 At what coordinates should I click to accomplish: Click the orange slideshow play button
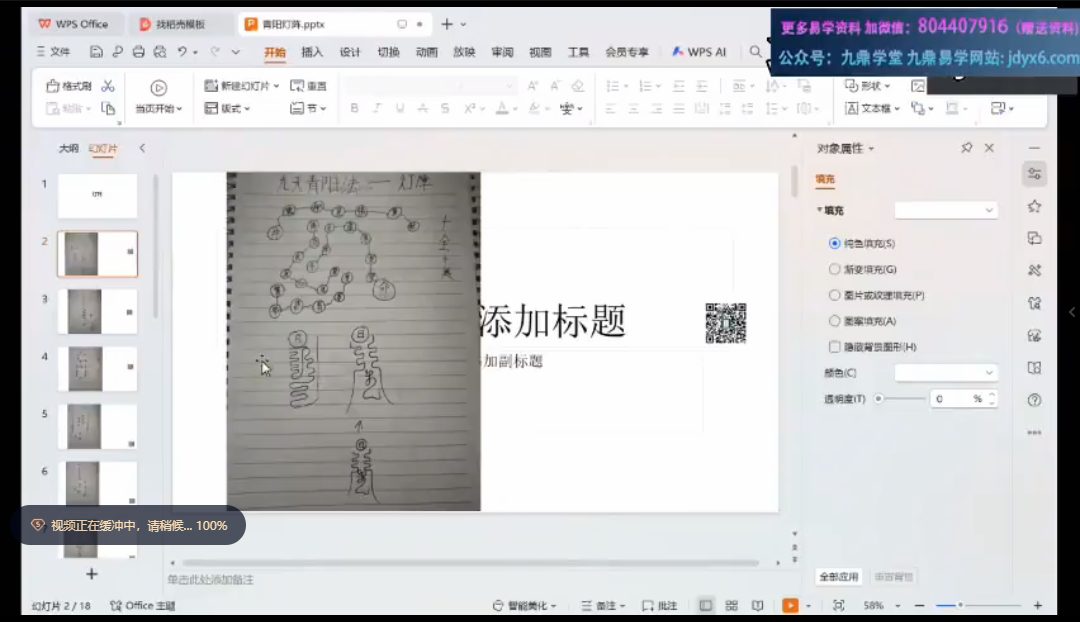click(x=790, y=606)
